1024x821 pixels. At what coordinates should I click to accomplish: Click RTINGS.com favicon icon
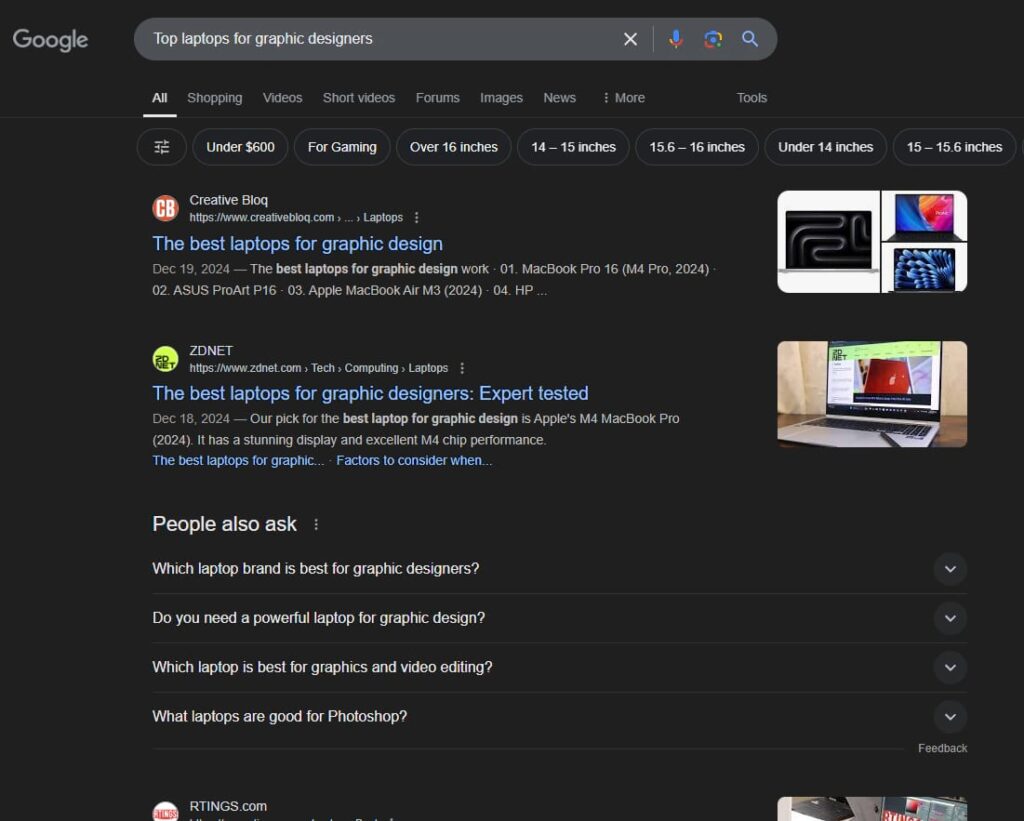165,811
